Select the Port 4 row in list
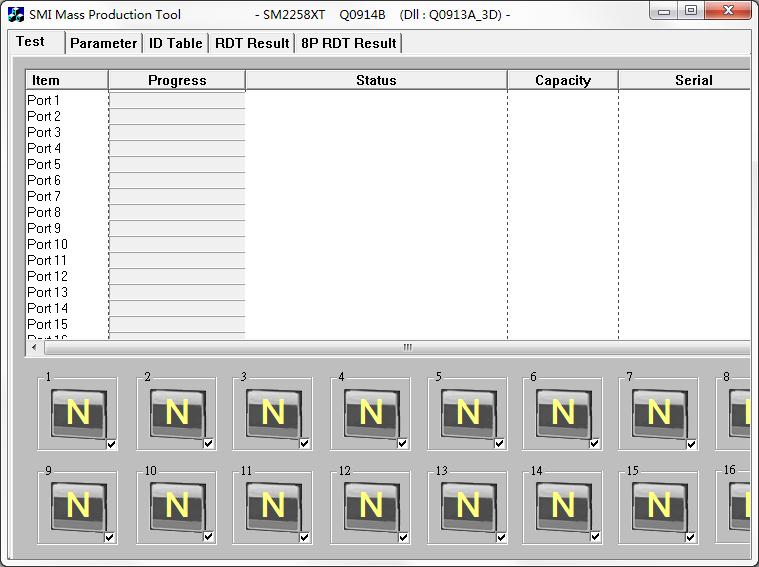Screen dimensions: 759x567 point(44,148)
